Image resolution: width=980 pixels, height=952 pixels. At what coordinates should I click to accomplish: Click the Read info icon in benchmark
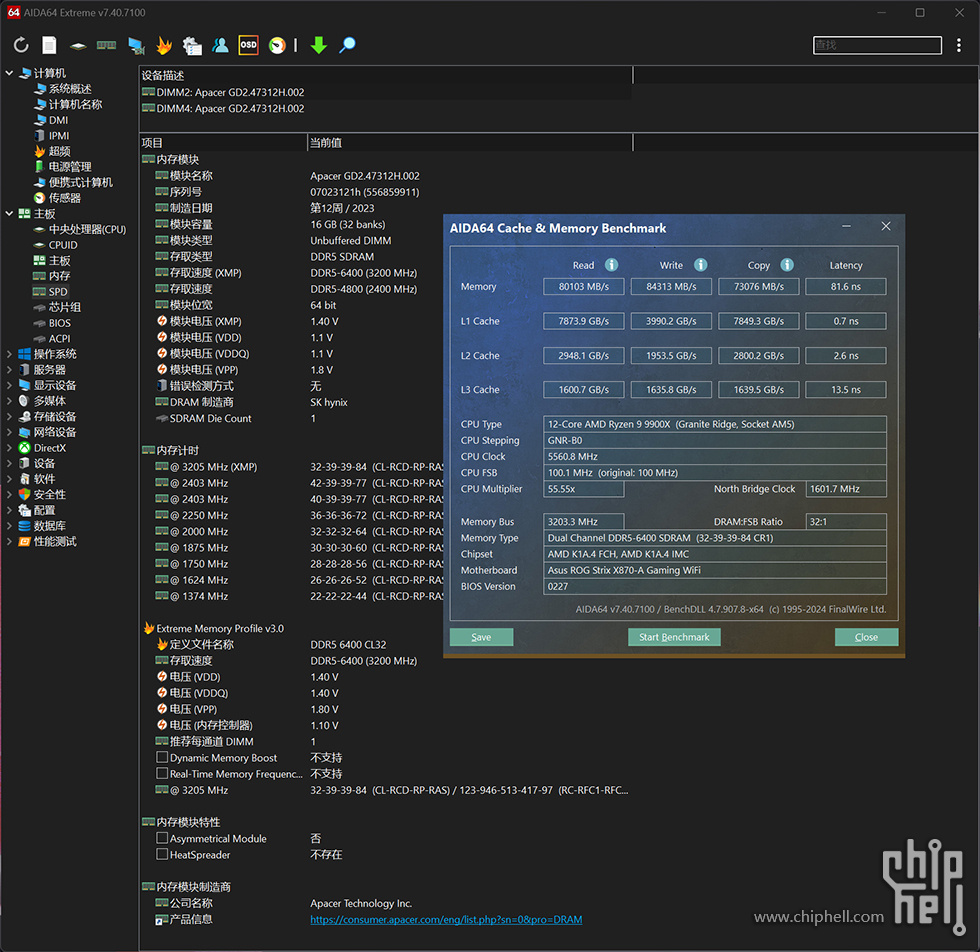tap(611, 265)
